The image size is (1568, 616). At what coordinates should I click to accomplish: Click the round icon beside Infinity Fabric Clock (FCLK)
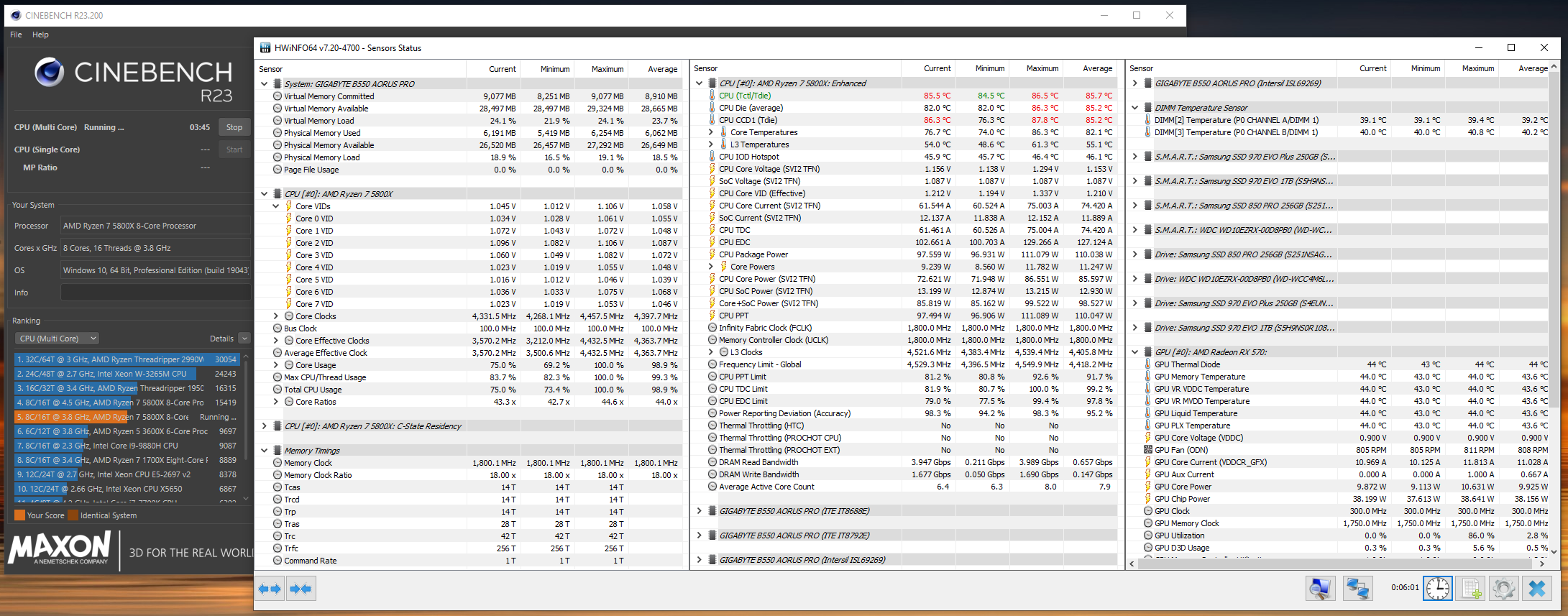(712, 328)
